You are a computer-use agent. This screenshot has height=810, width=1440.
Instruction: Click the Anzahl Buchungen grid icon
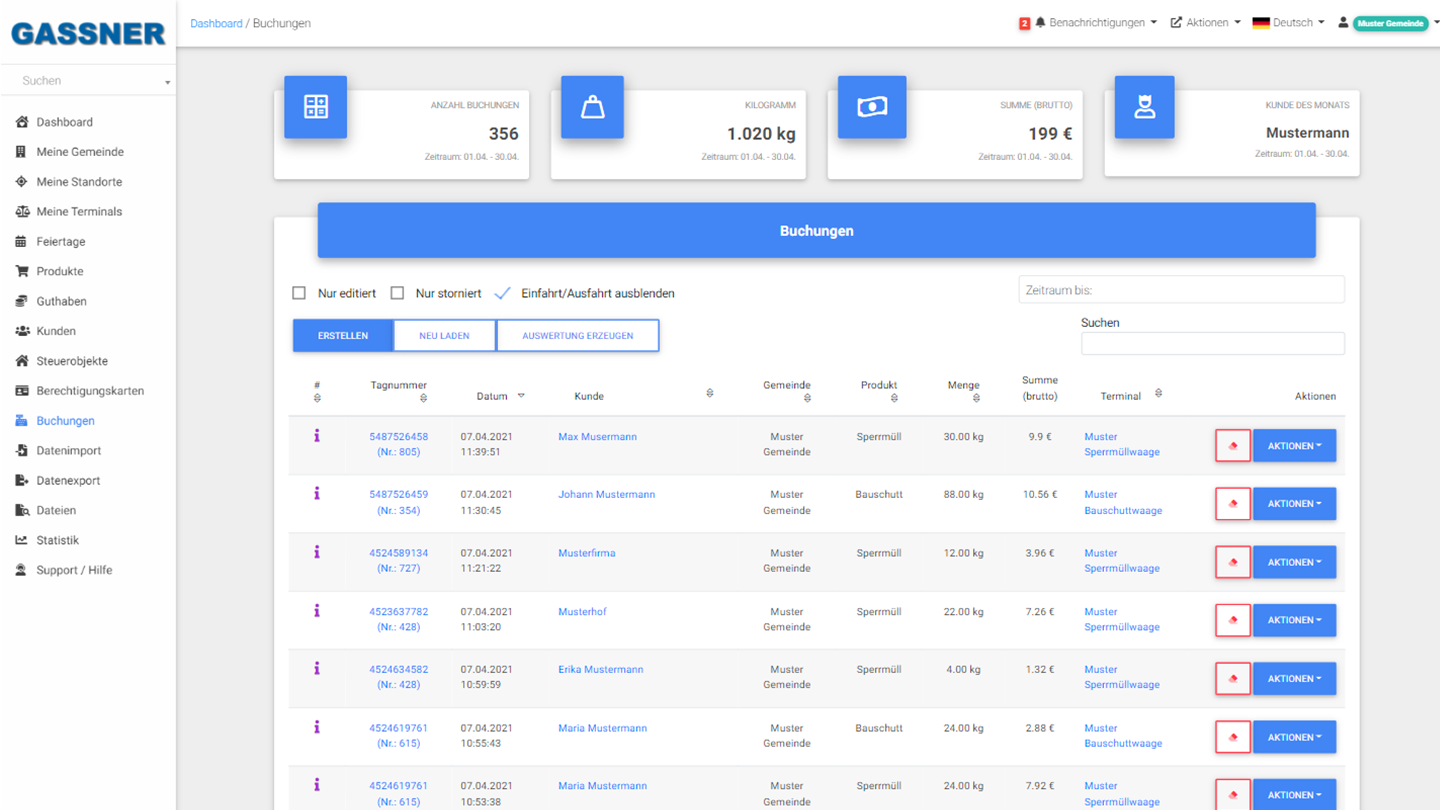pos(316,107)
